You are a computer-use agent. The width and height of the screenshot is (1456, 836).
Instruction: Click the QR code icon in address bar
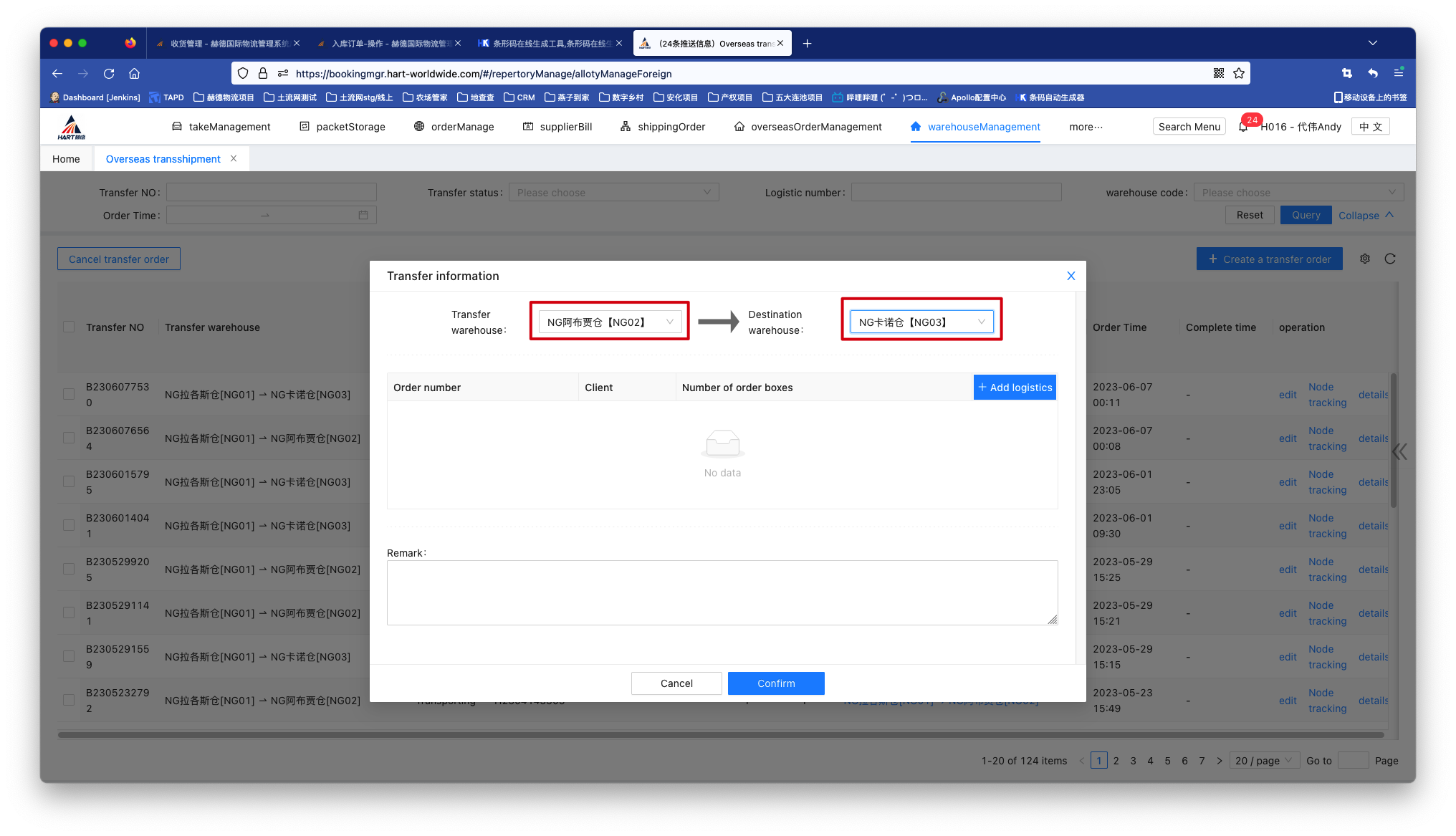(1219, 73)
